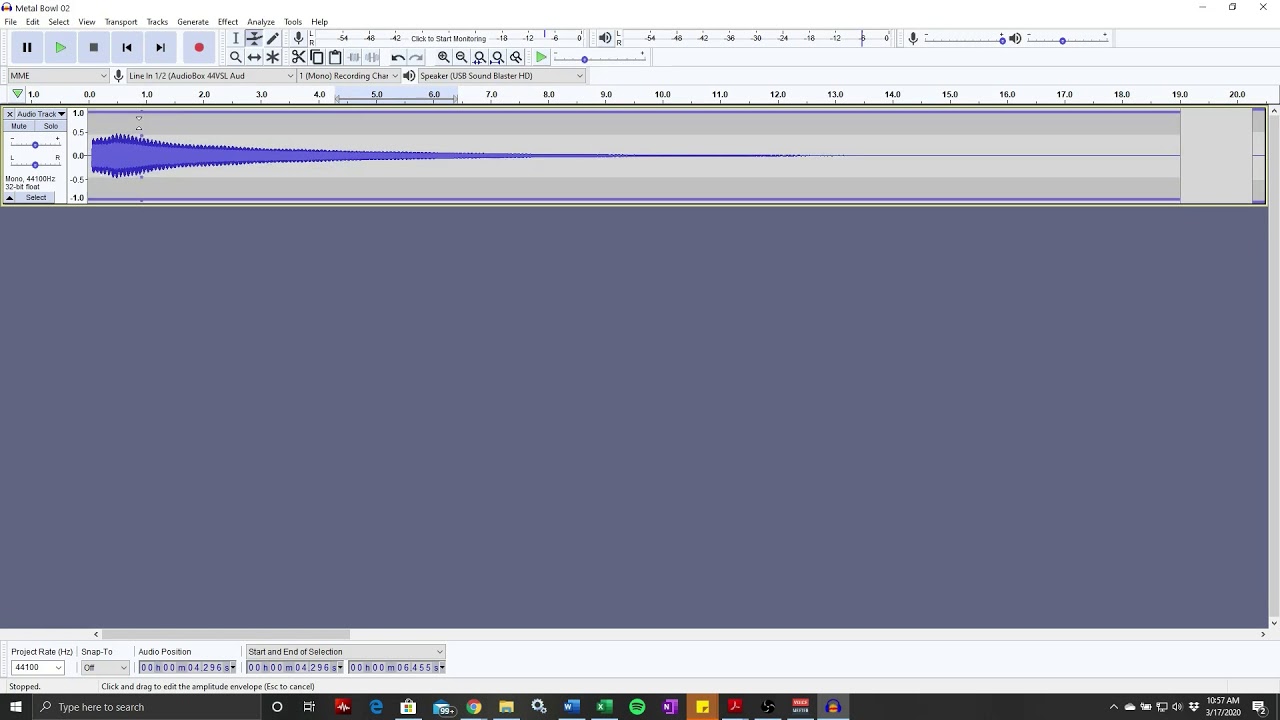Viewport: 1280px width, 720px height.
Task: Adjust the playback speed slider
Action: [x=598, y=58]
